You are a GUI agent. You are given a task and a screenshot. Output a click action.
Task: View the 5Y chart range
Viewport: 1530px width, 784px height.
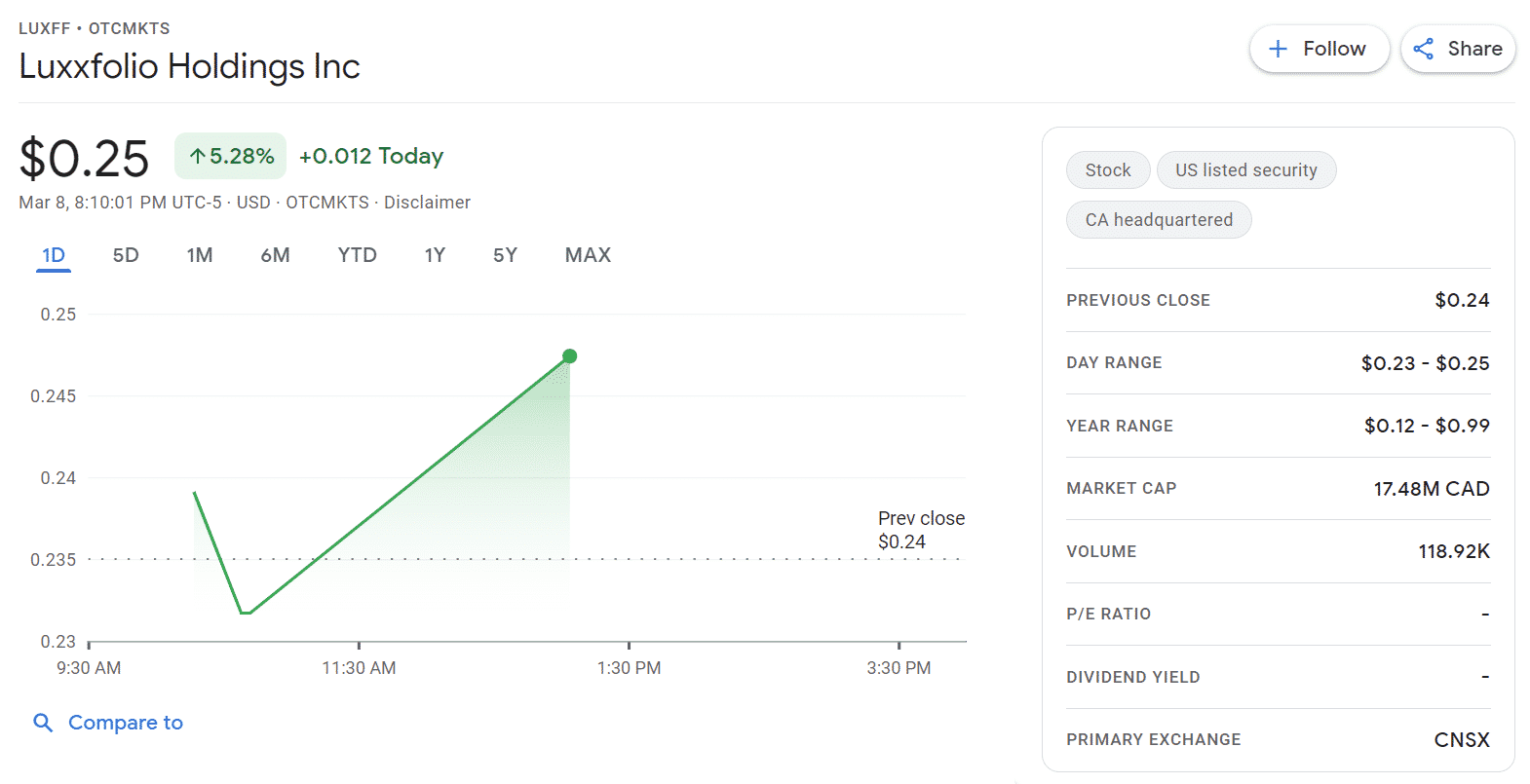505,255
